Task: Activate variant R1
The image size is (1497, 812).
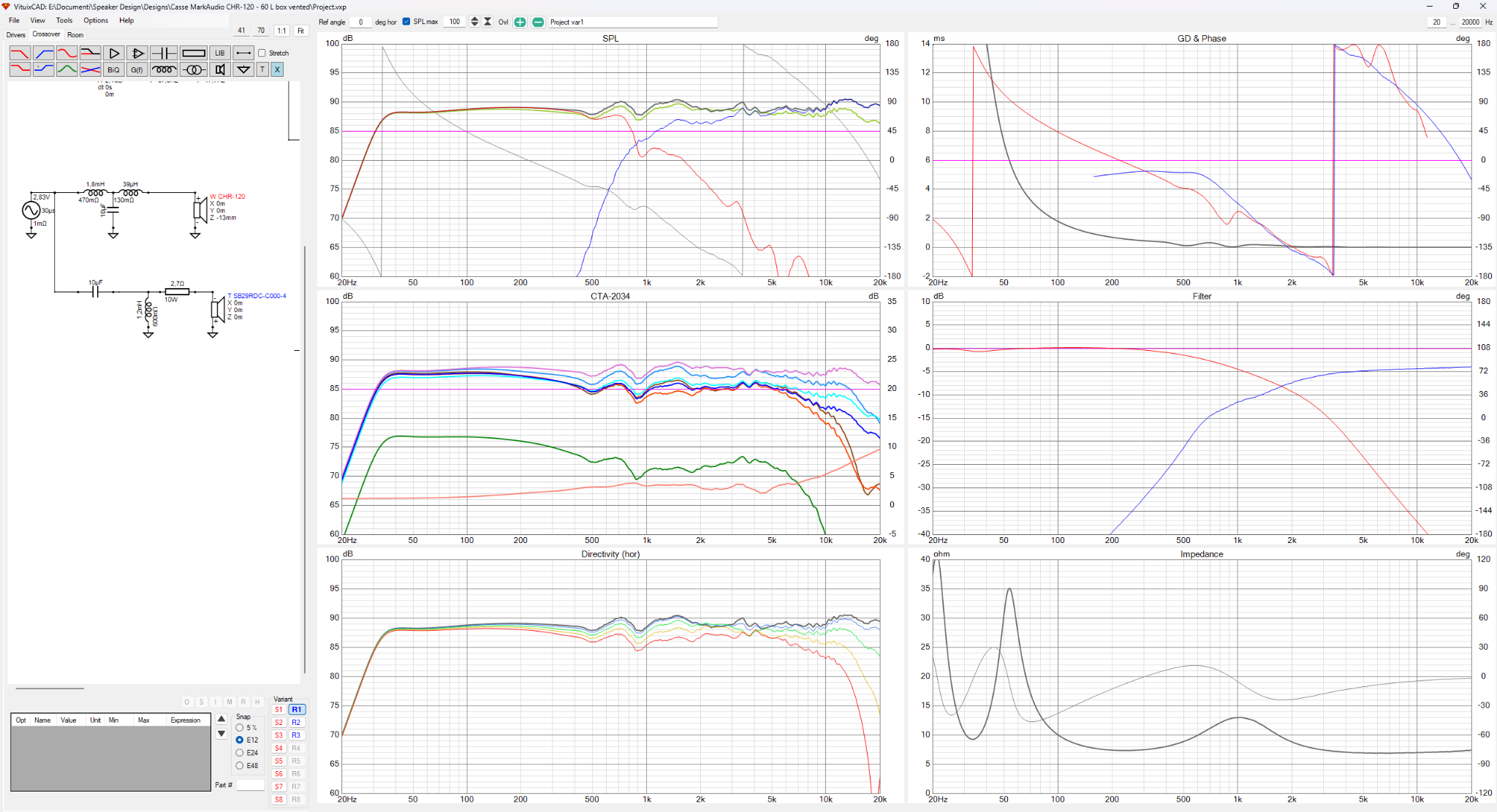Action: (296, 710)
